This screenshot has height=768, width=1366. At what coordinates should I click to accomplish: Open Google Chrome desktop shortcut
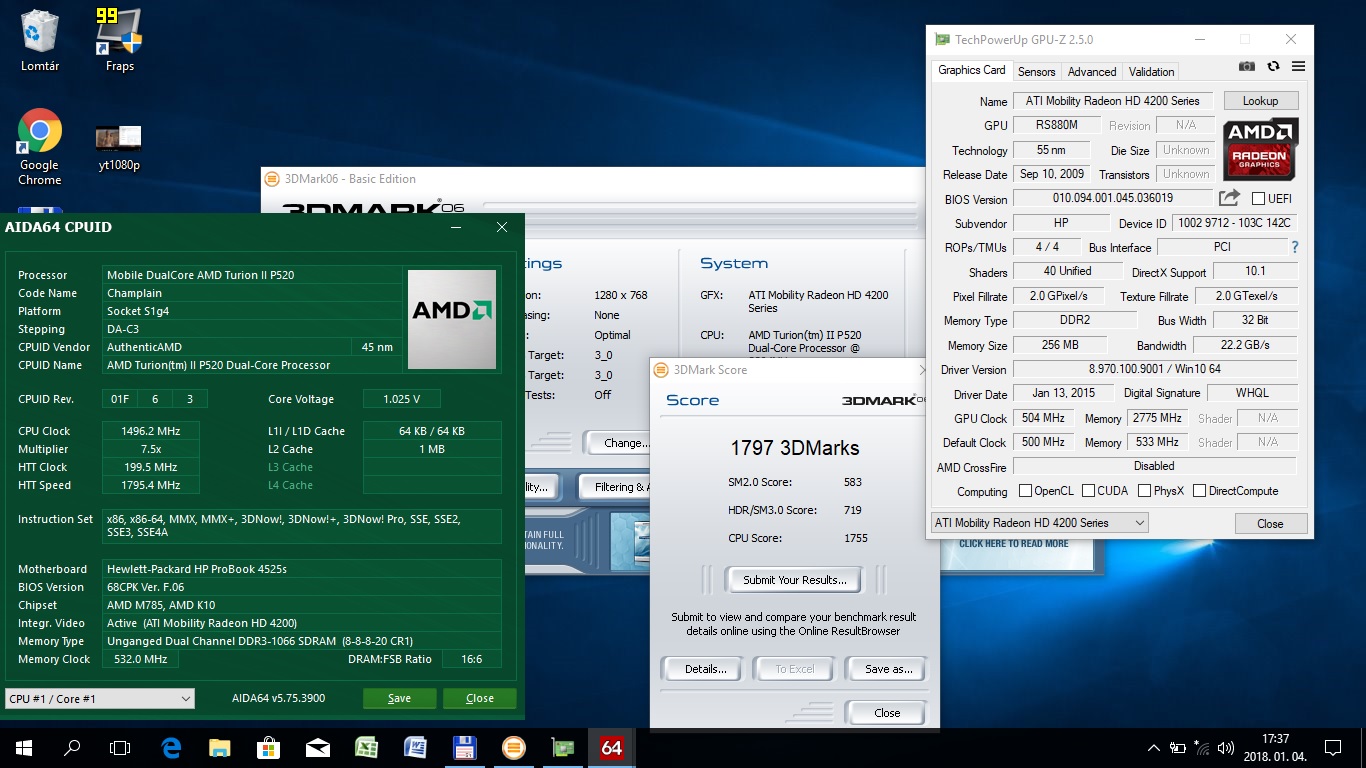[40, 147]
